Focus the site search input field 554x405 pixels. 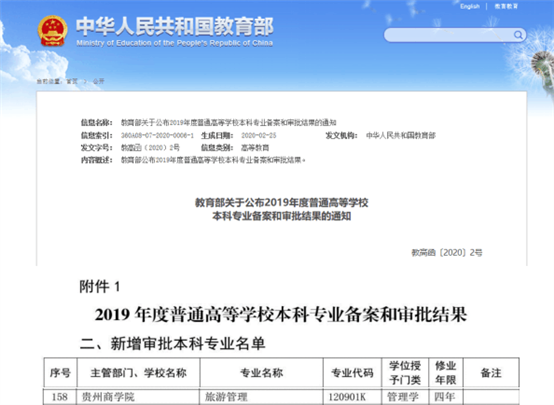point(455,35)
